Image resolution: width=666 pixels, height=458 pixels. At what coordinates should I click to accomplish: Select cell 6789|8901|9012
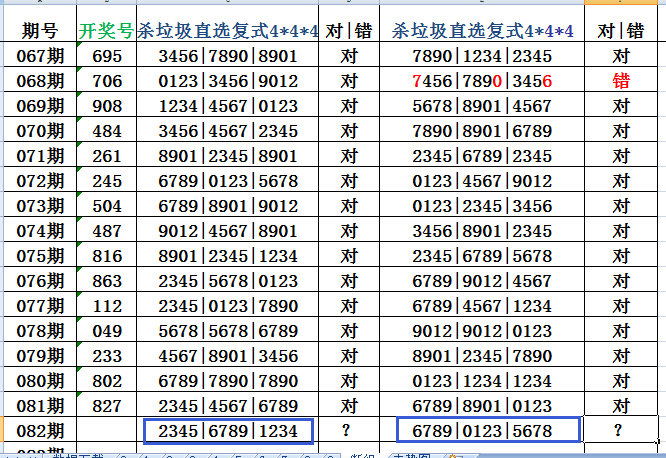(228, 206)
